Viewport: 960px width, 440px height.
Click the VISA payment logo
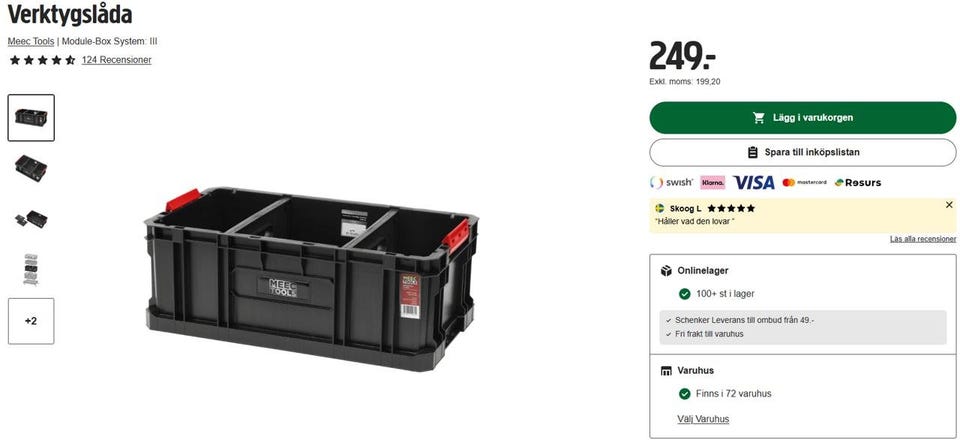(754, 182)
